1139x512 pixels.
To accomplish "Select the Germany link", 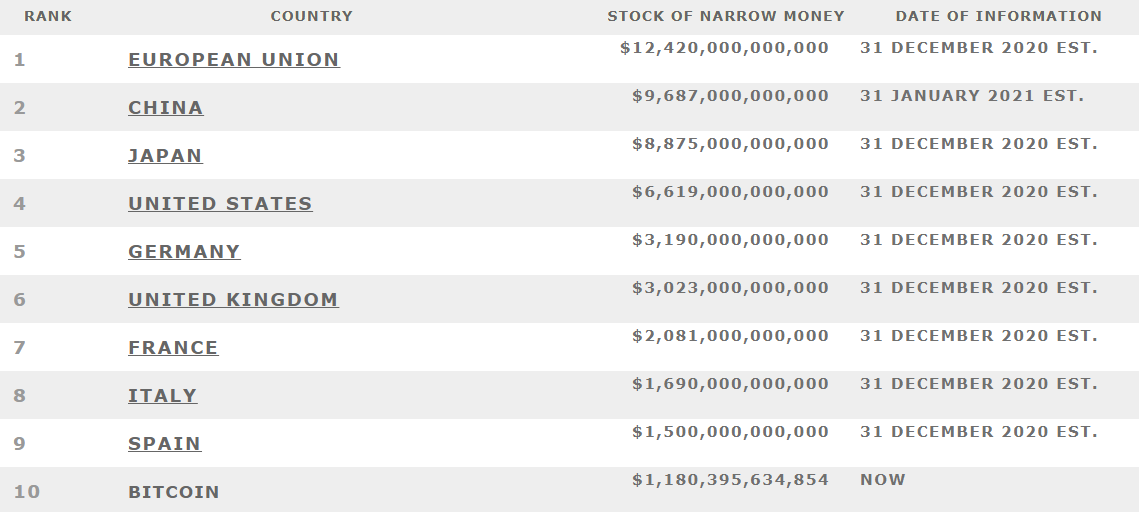I will (x=184, y=252).
